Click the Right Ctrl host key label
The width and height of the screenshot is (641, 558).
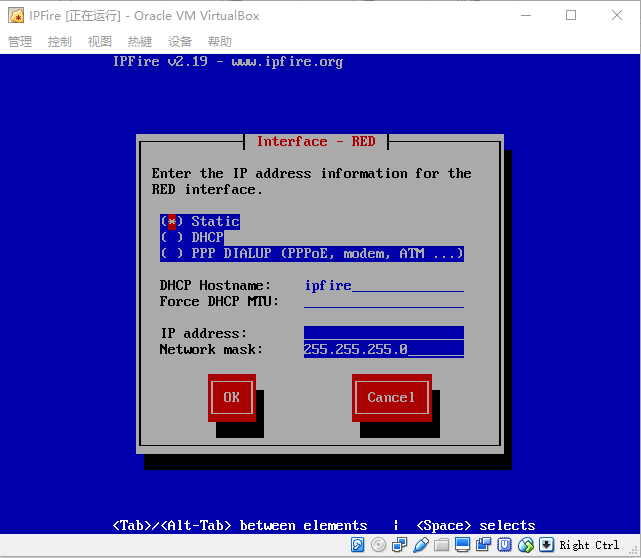click(x=589, y=545)
